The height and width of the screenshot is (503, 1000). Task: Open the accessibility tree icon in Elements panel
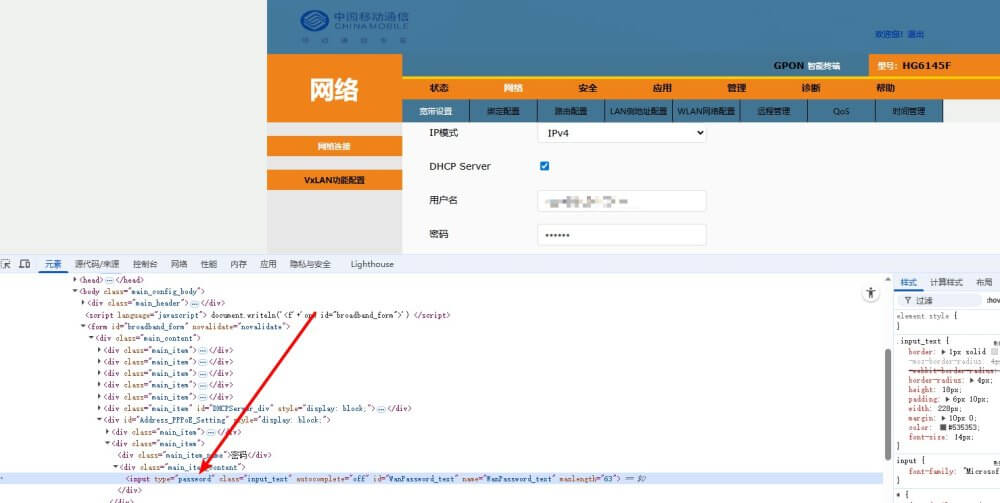871,293
